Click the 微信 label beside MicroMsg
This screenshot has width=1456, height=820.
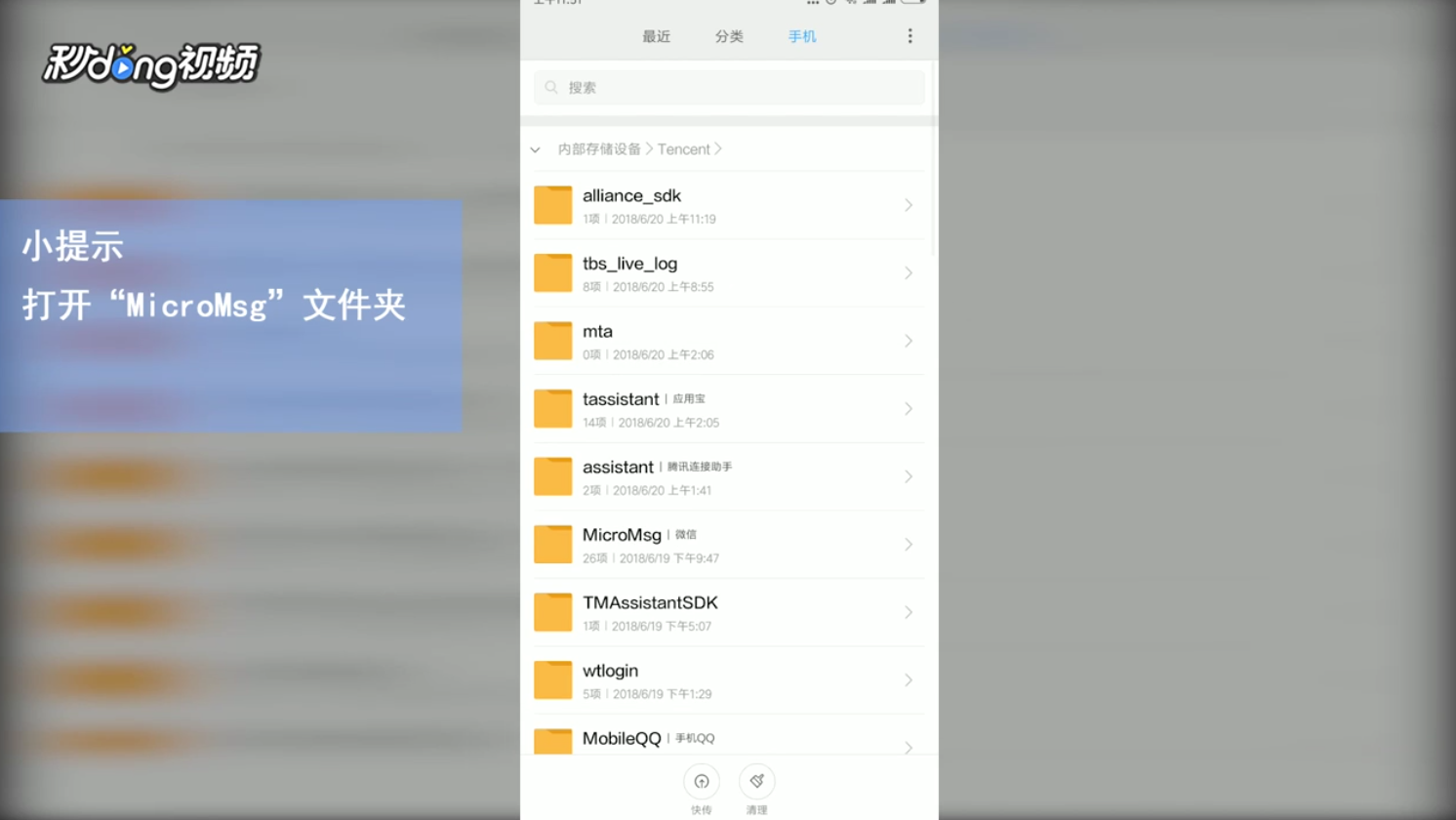(686, 535)
